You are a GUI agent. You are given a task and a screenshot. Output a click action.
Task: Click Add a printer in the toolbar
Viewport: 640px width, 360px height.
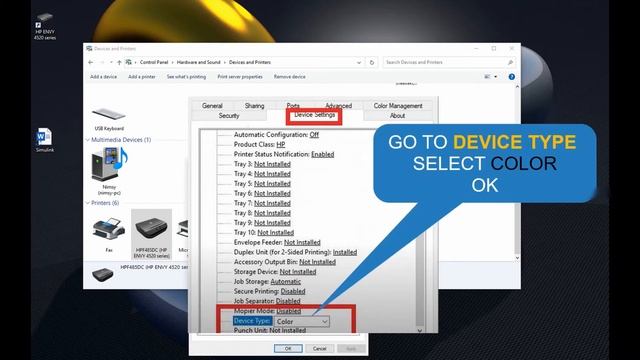[x=142, y=77]
